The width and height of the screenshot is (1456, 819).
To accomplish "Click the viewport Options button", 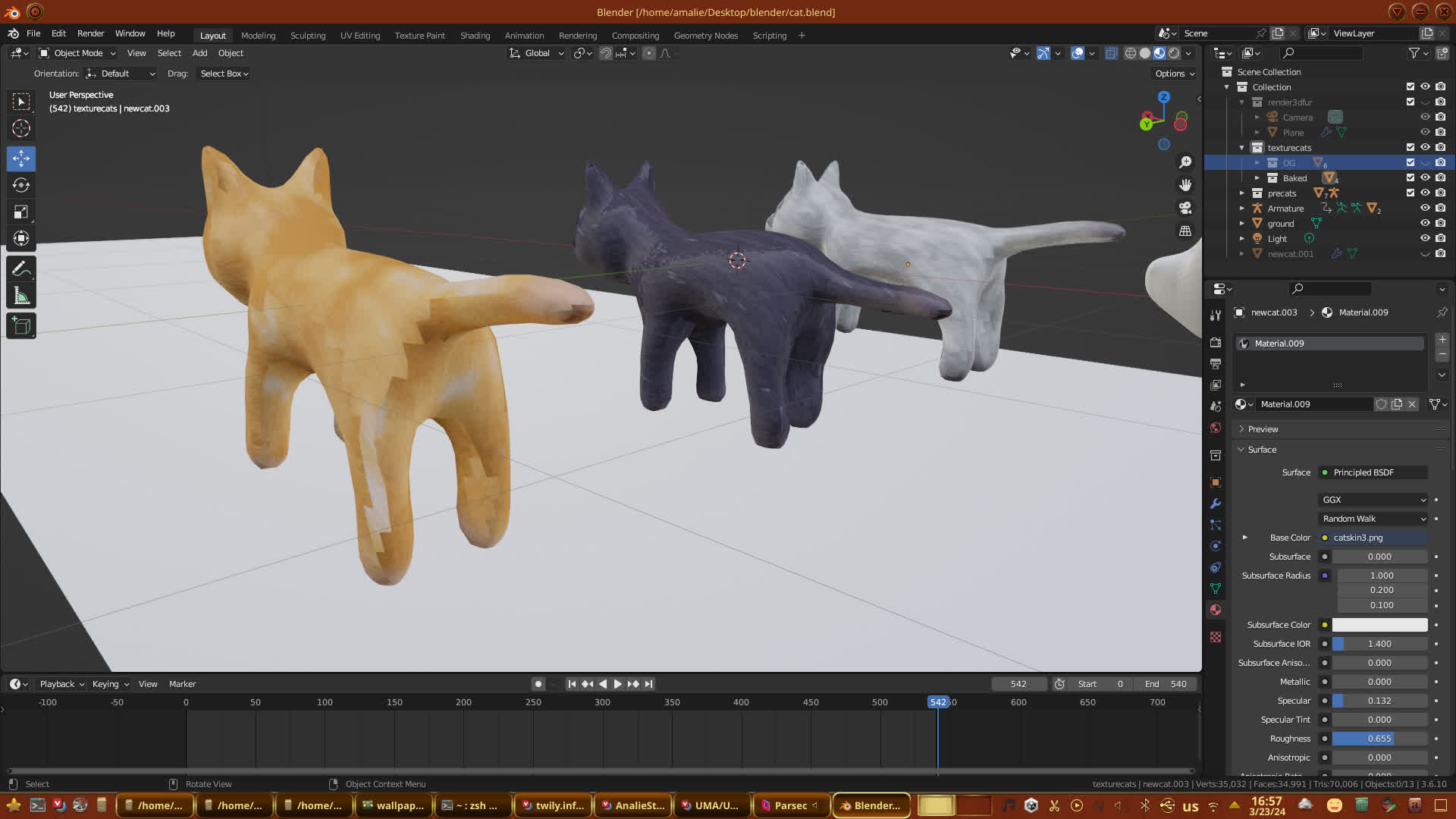I will pyautogui.click(x=1174, y=74).
